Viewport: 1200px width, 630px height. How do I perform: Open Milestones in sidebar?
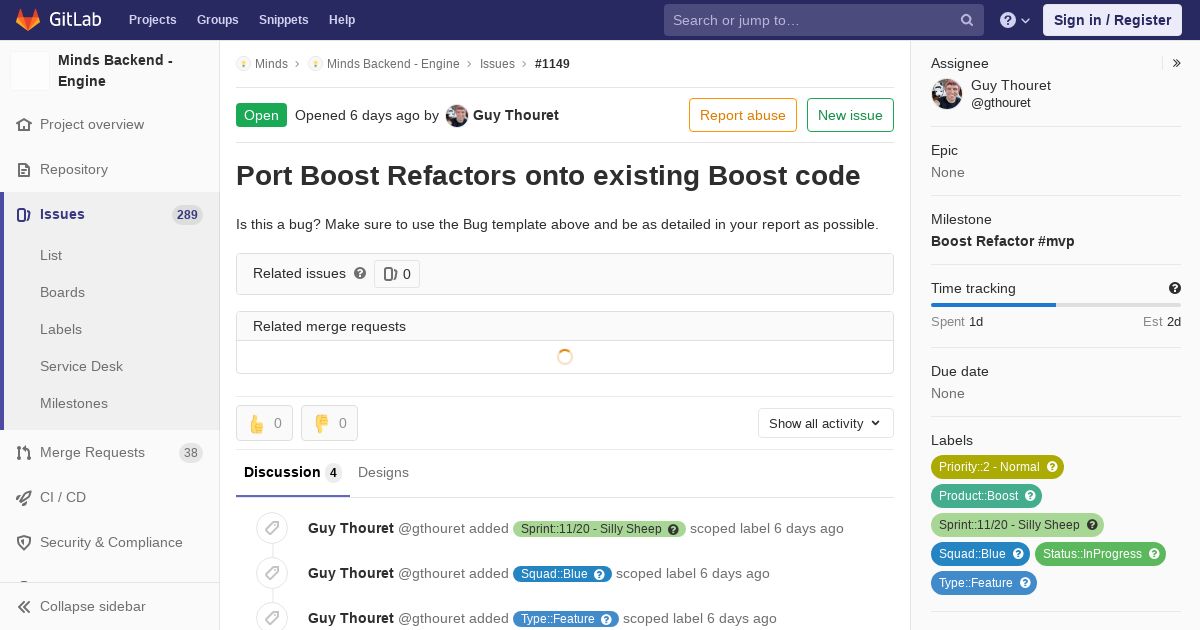(x=74, y=404)
